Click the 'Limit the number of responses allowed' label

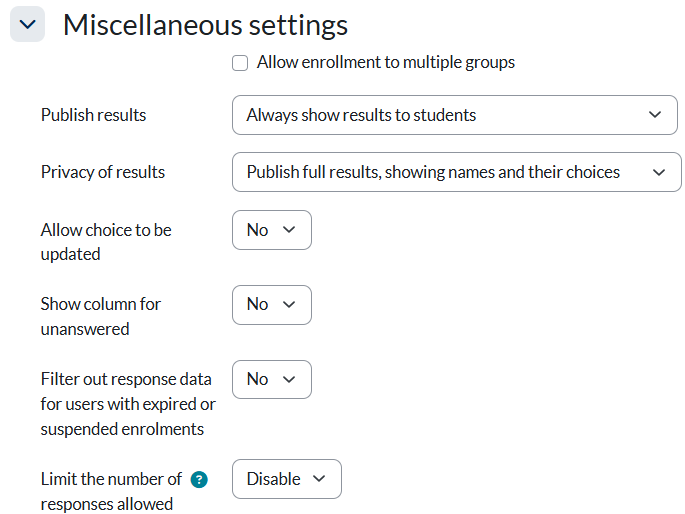[x=110, y=491]
